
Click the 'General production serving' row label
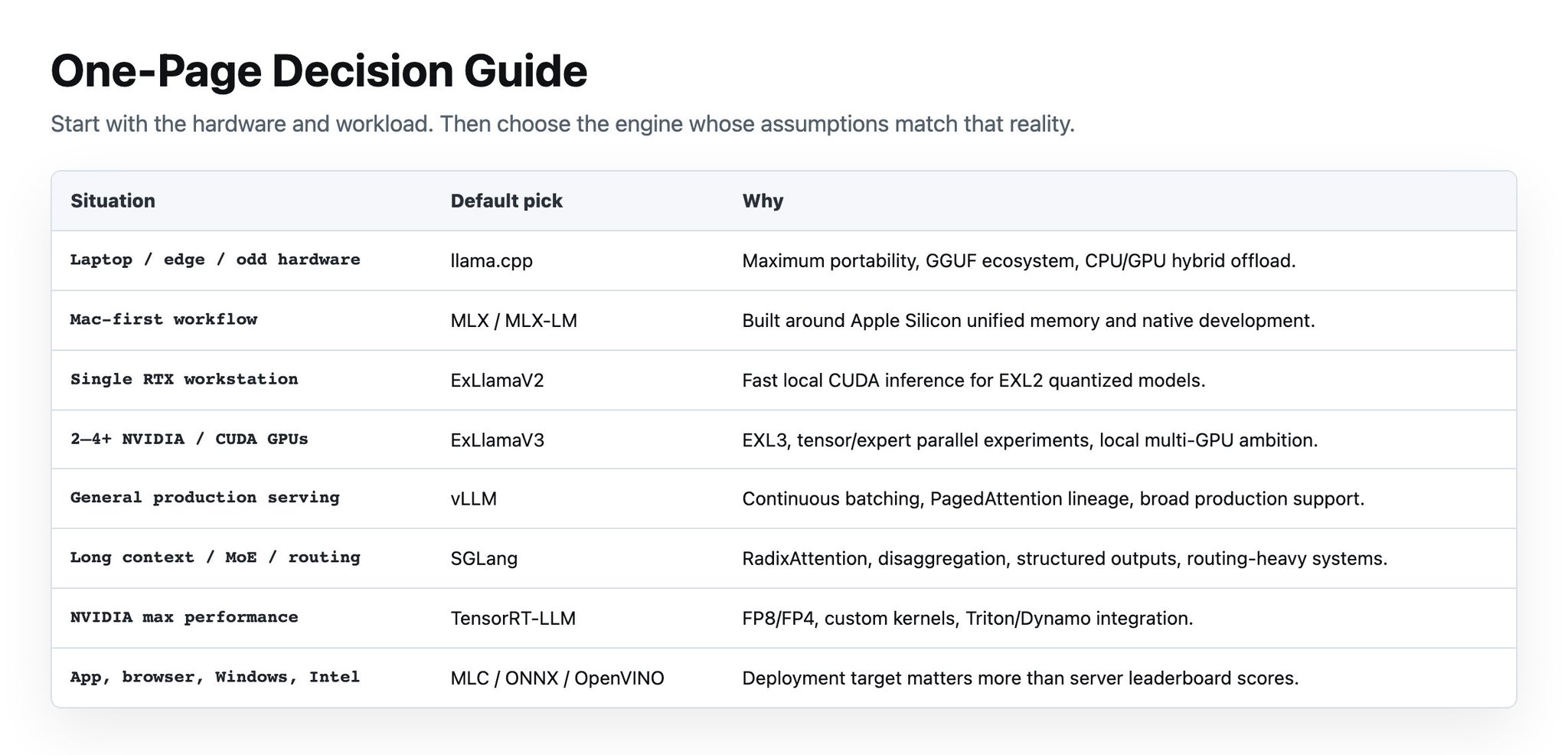click(x=204, y=497)
